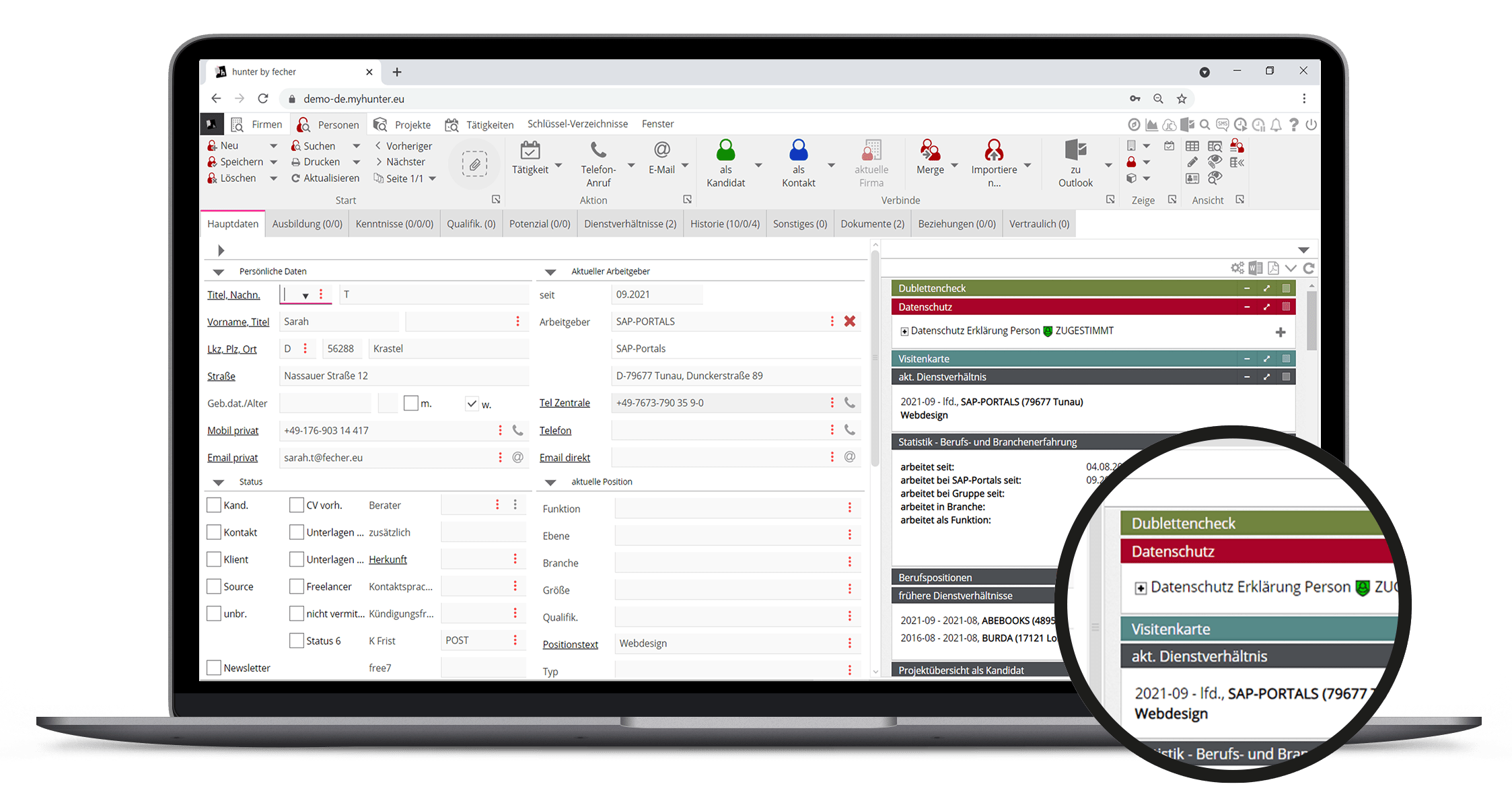Open the 'Neu' dropdown arrow
The width and height of the screenshot is (1512, 807).
click(273, 145)
